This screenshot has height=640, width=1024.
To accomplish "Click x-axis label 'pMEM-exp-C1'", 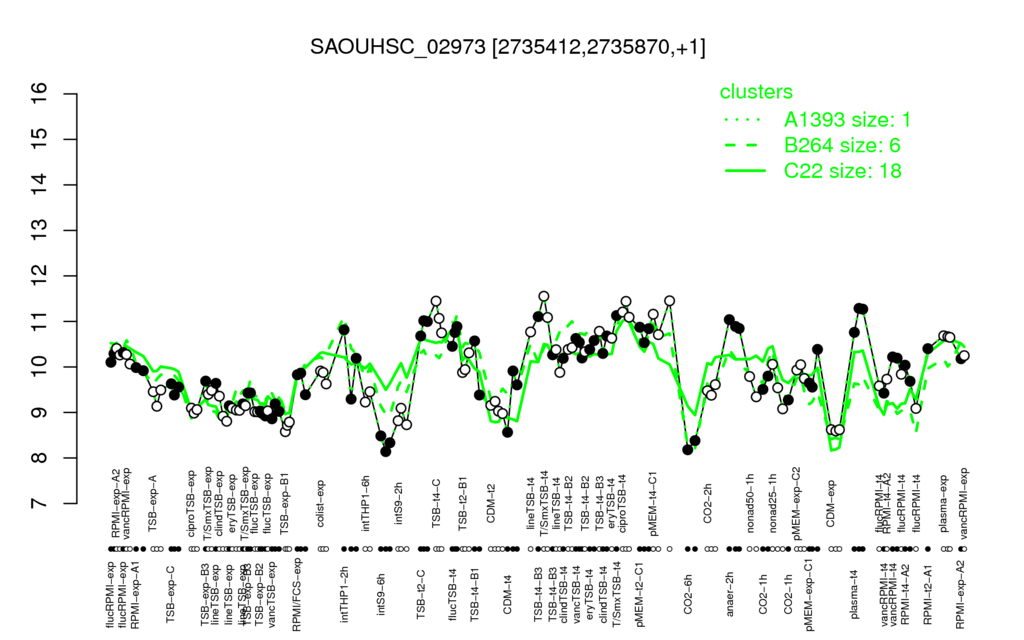I will (x=810, y=594).
